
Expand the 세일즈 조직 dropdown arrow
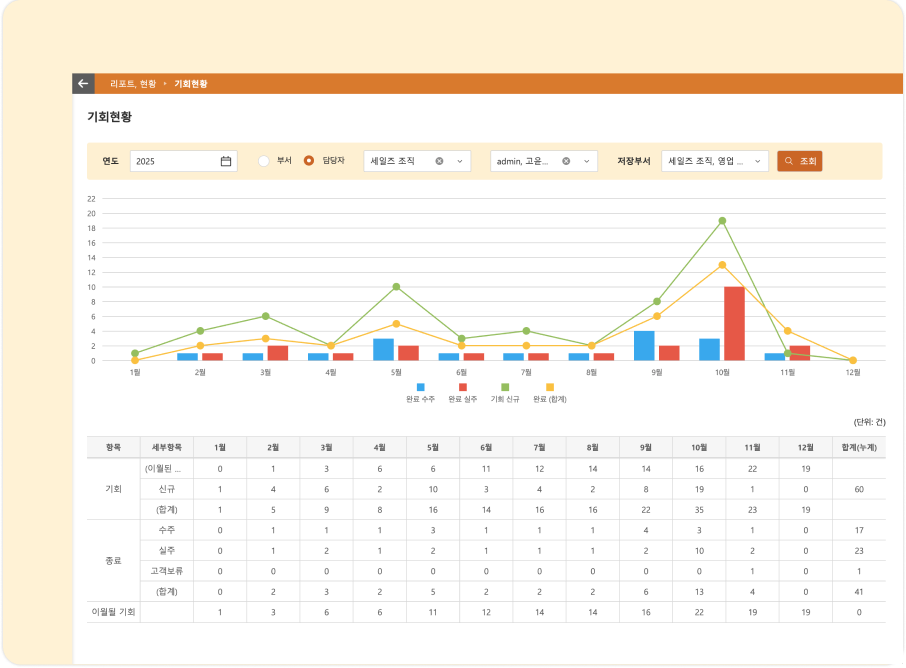[460, 161]
